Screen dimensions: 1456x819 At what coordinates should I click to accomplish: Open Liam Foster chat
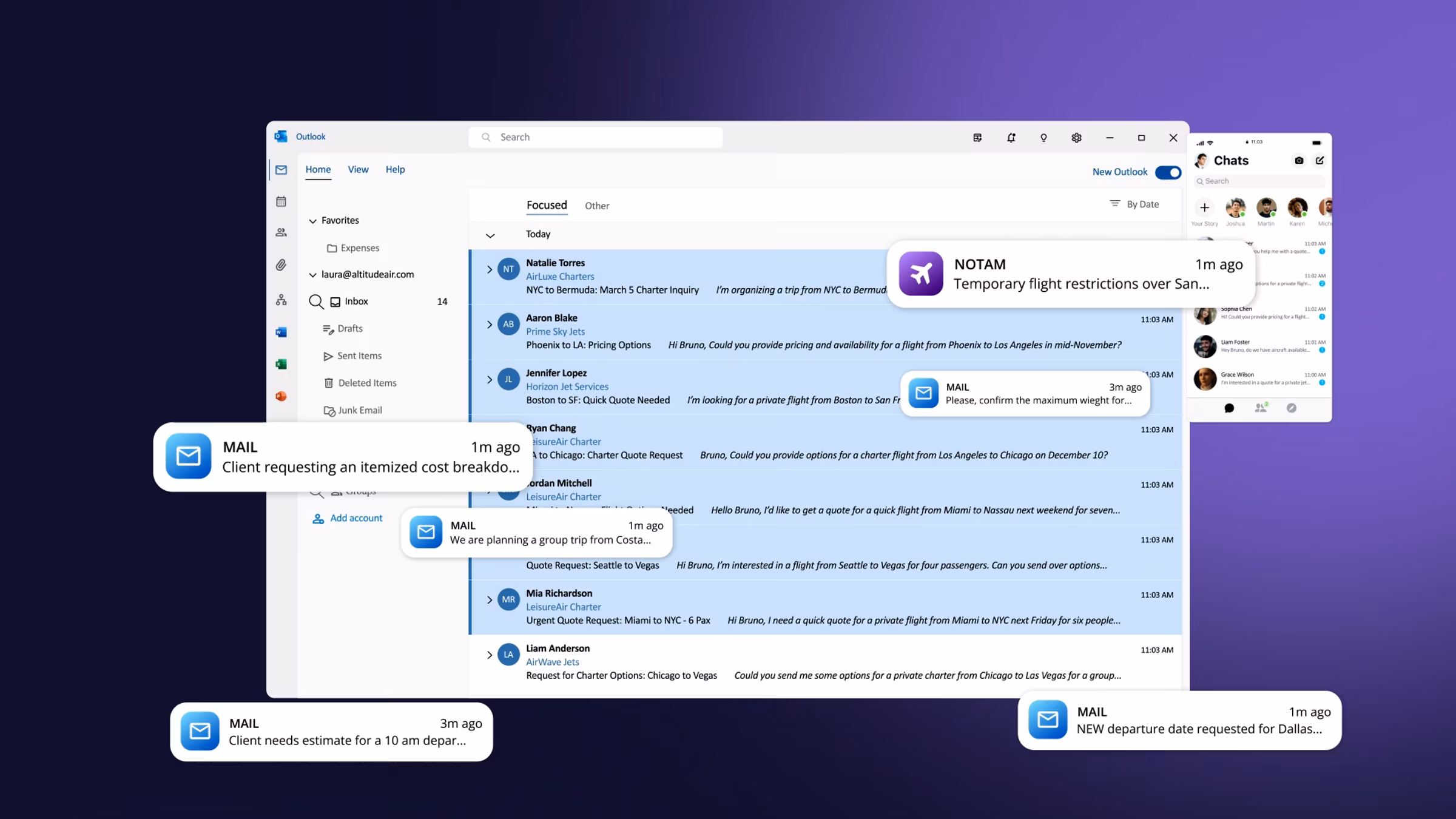pyautogui.click(x=1259, y=346)
